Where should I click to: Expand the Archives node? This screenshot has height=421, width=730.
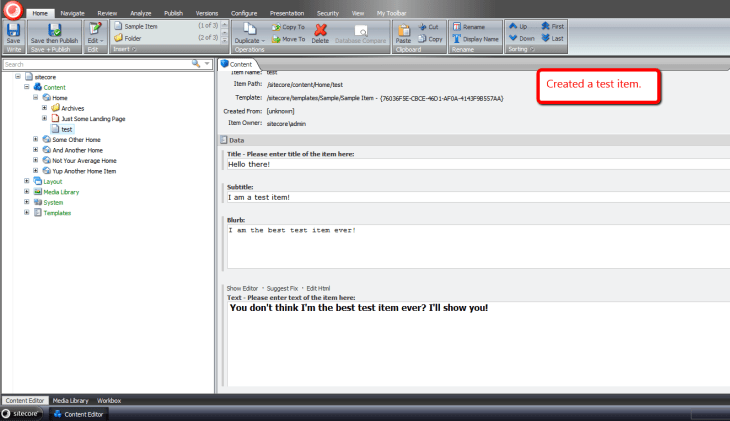tap(45, 108)
